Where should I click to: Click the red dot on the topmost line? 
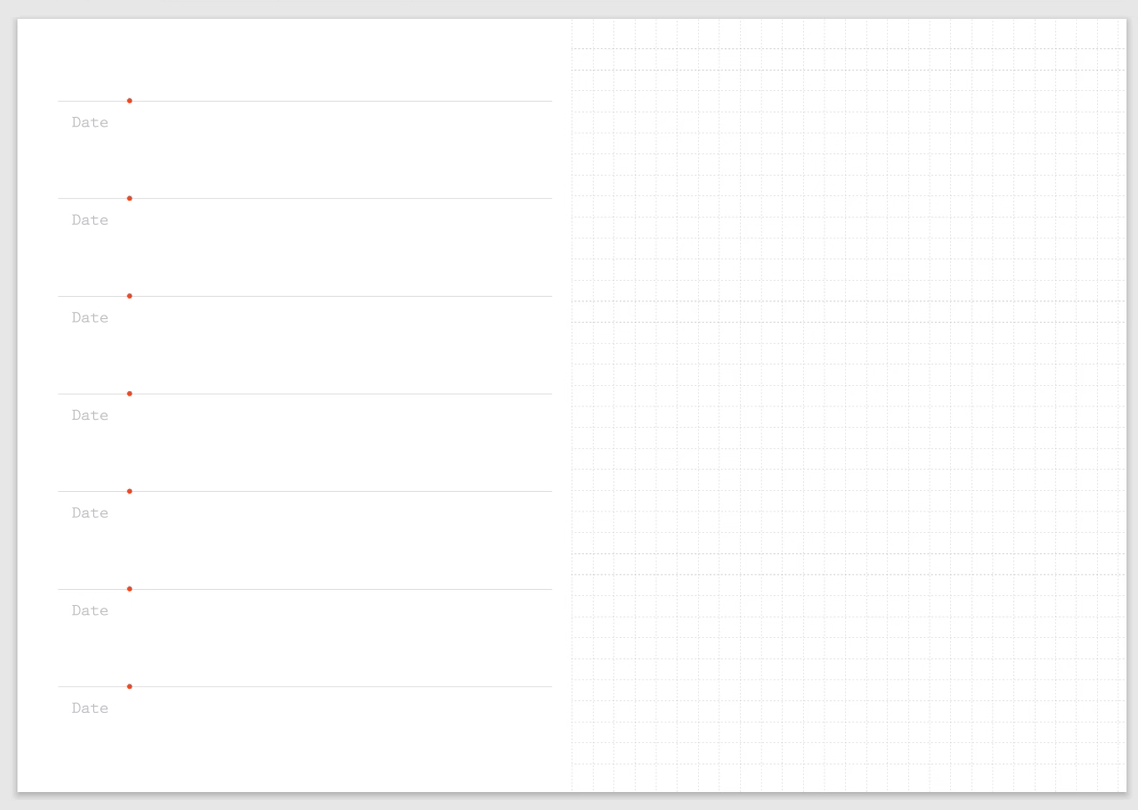tap(129, 101)
